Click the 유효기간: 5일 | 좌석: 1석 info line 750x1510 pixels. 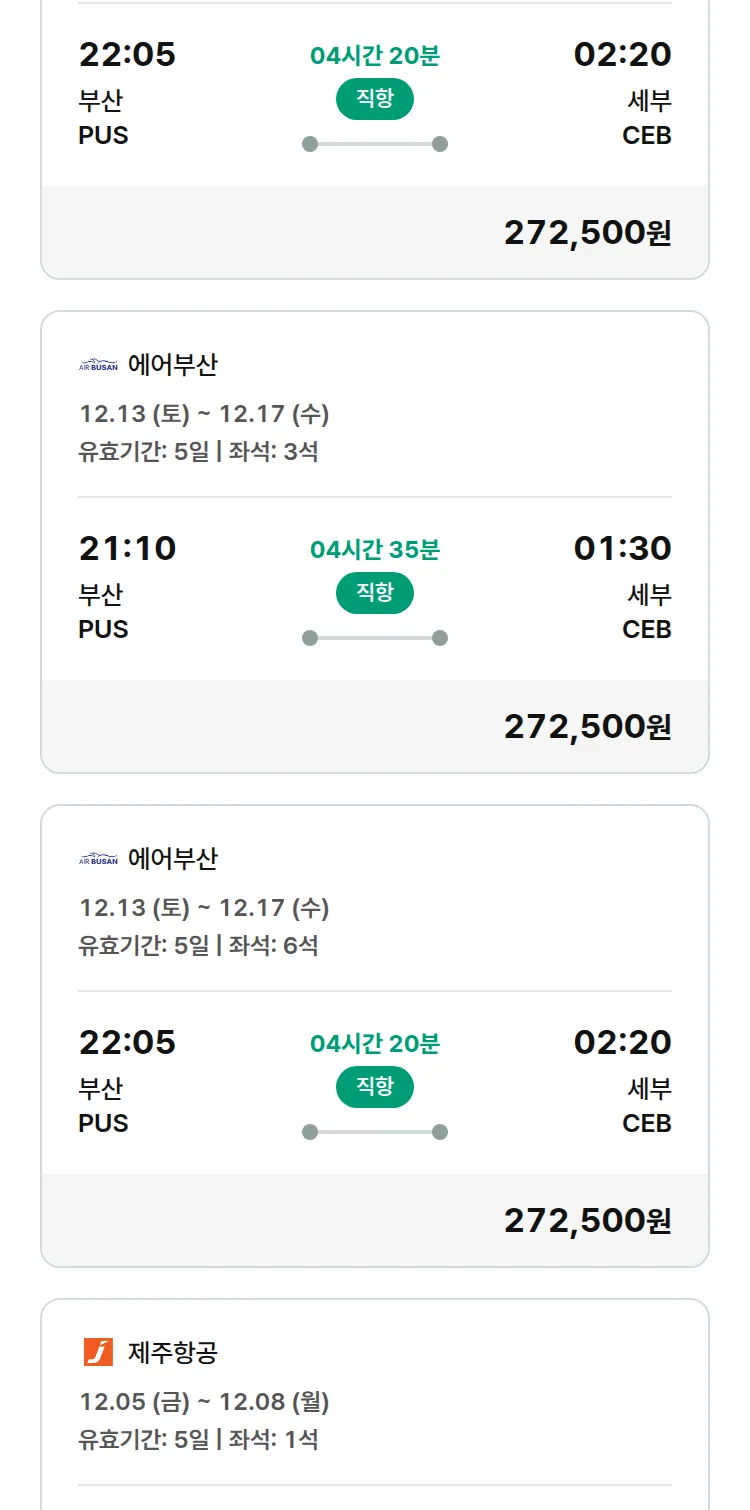pyautogui.click(x=198, y=1440)
